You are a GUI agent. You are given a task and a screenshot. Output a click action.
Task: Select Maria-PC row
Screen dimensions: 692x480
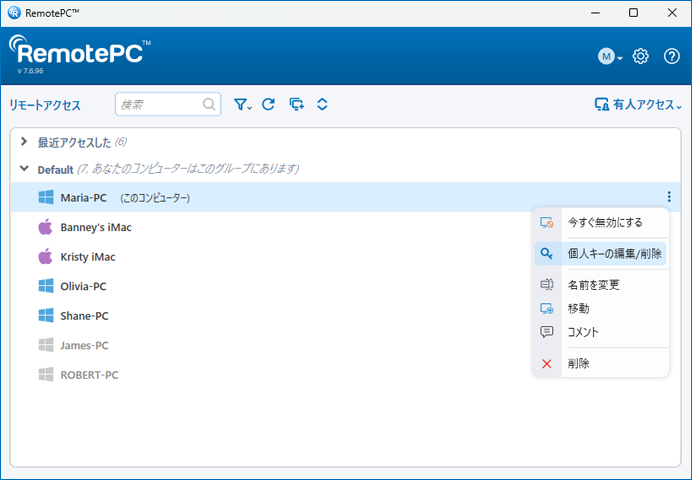pyautogui.click(x=346, y=197)
